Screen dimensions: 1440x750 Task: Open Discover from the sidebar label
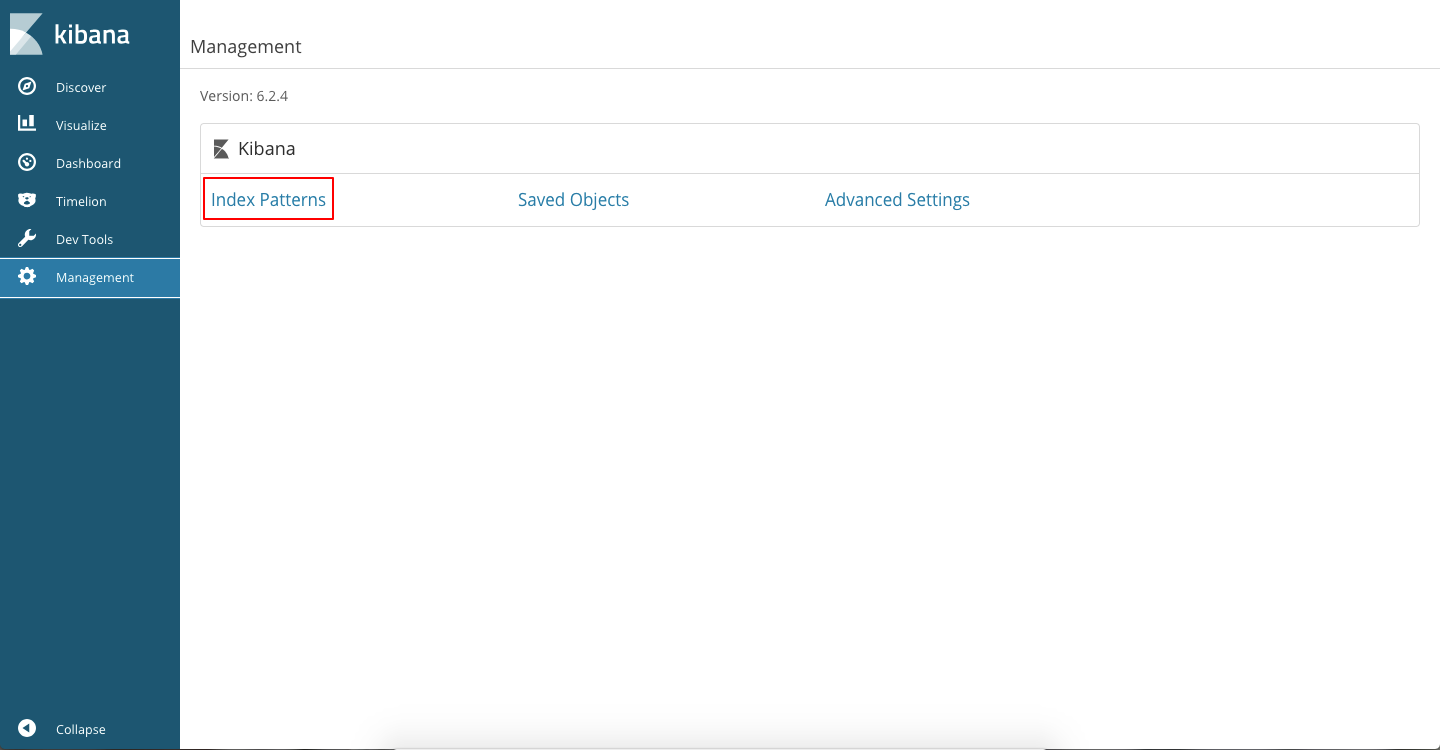(x=81, y=88)
